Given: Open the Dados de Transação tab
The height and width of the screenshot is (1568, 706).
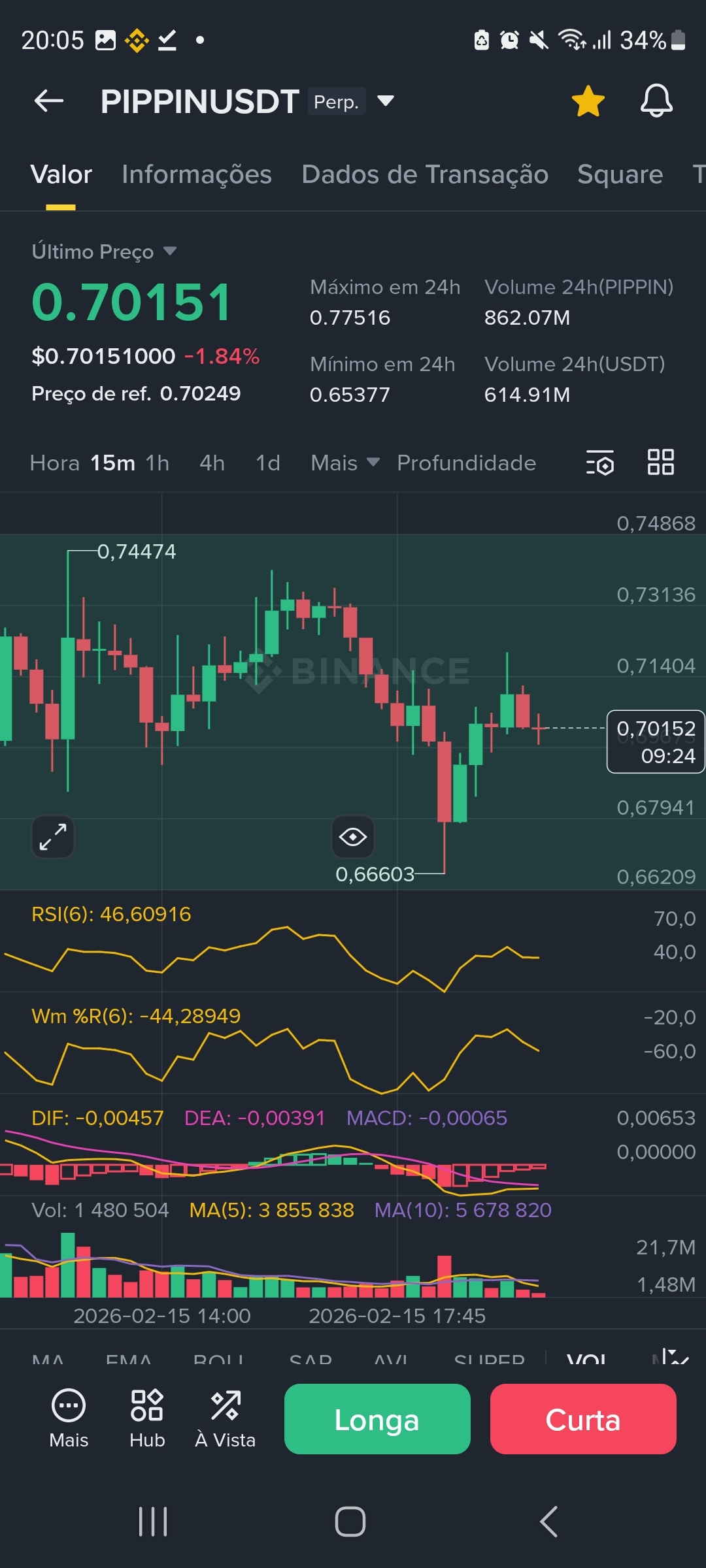Looking at the screenshot, I should [x=425, y=174].
